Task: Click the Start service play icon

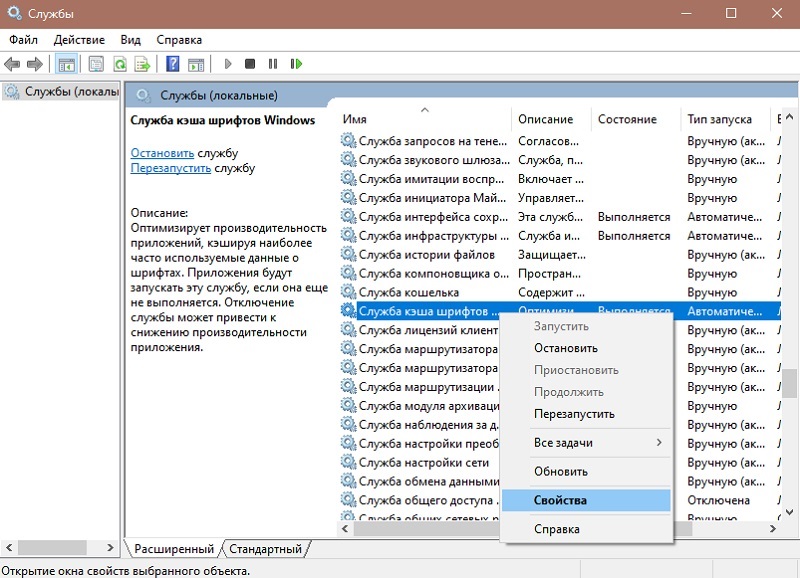Action: point(228,64)
